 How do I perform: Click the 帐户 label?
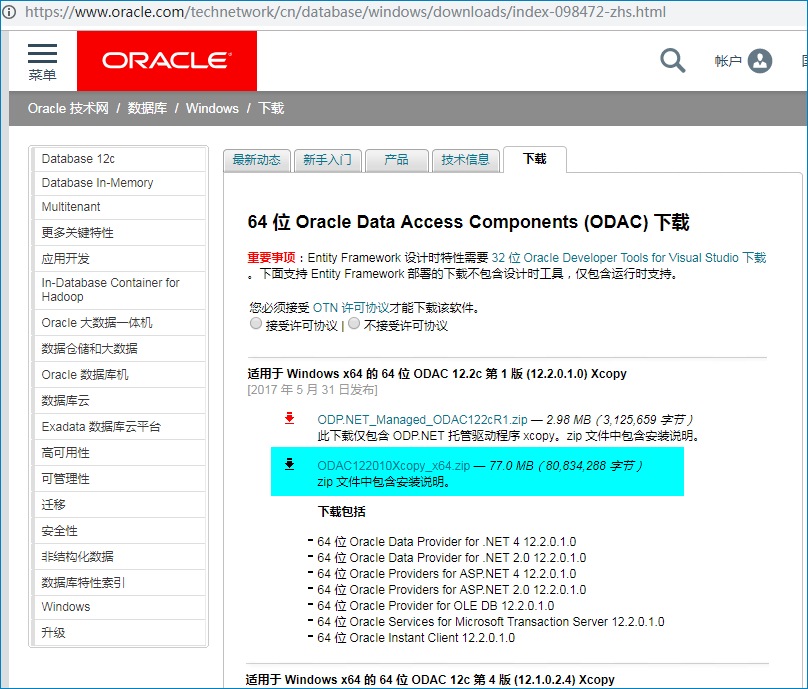coord(728,61)
